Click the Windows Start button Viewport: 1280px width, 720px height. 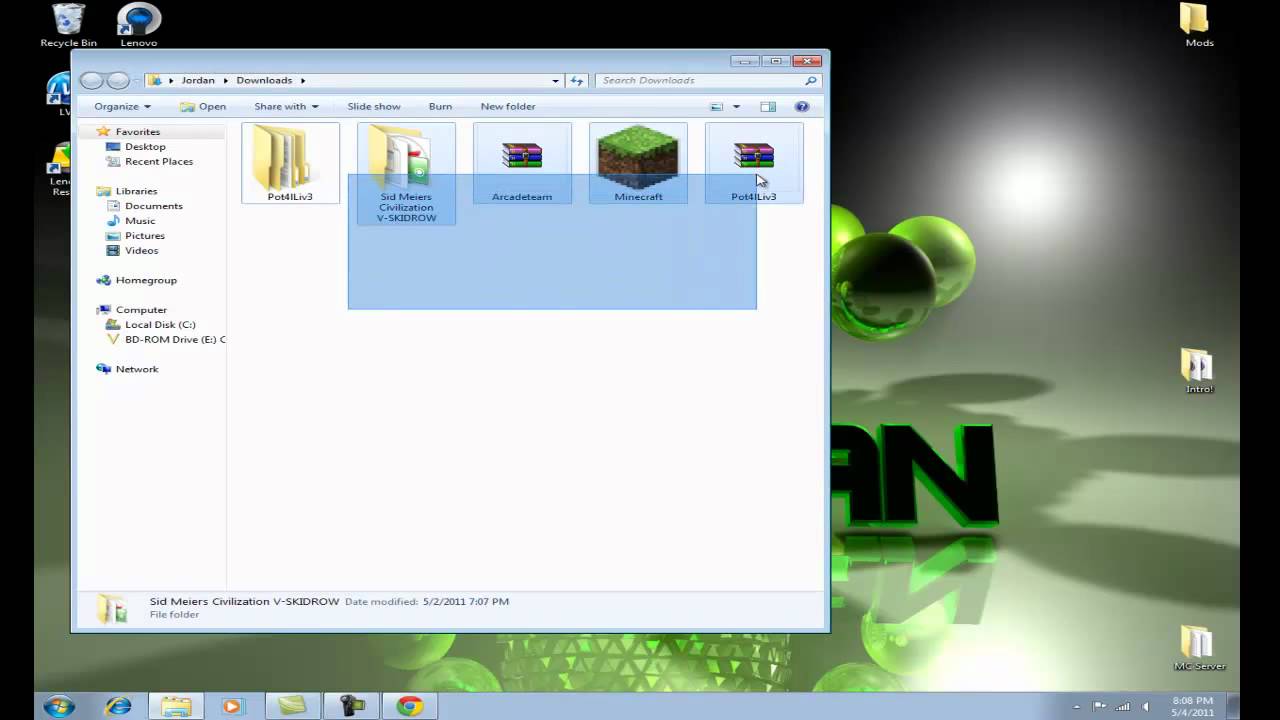tap(59, 705)
